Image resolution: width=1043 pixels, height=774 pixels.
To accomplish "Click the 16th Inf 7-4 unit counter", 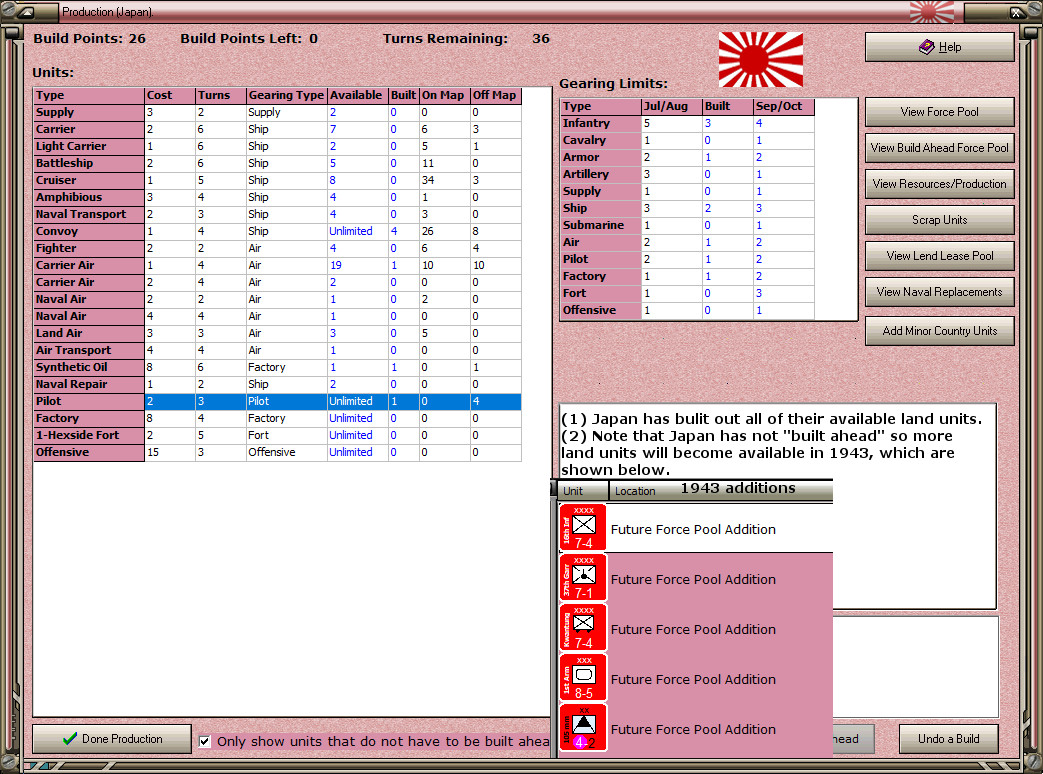I will 583,527.
